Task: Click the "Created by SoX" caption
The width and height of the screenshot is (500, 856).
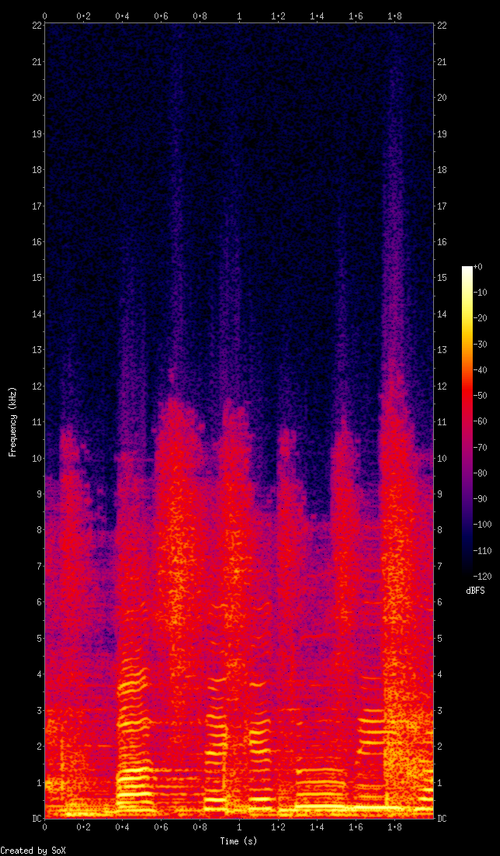Action: pyautogui.click(x=32, y=851)
